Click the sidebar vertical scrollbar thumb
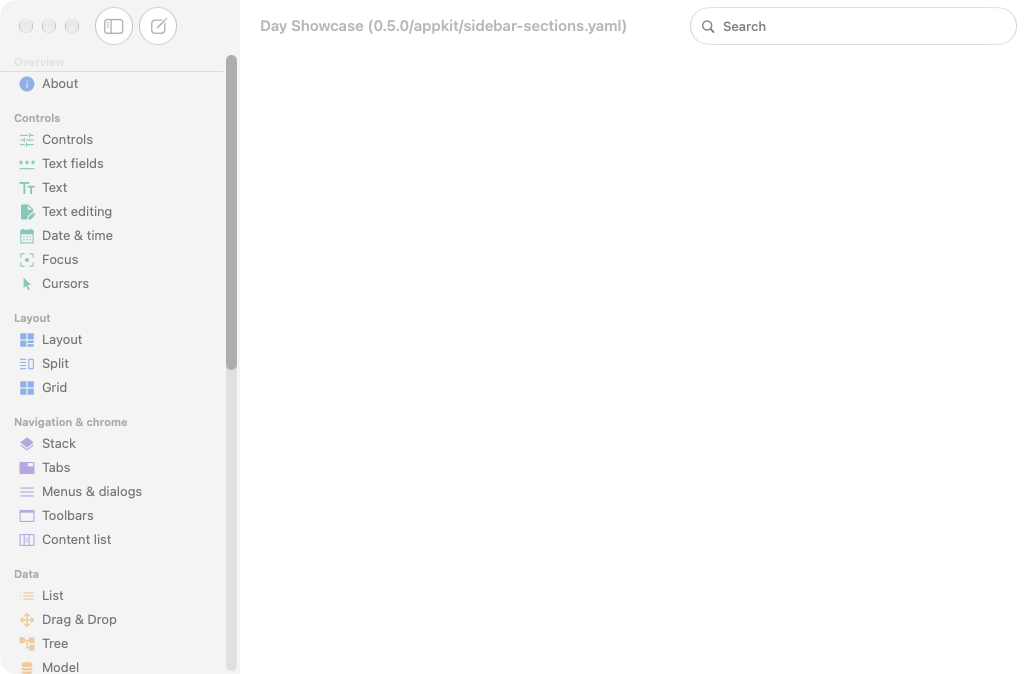Image resolution: width=1024 pixels, height=674 pixels. (231, 213)
